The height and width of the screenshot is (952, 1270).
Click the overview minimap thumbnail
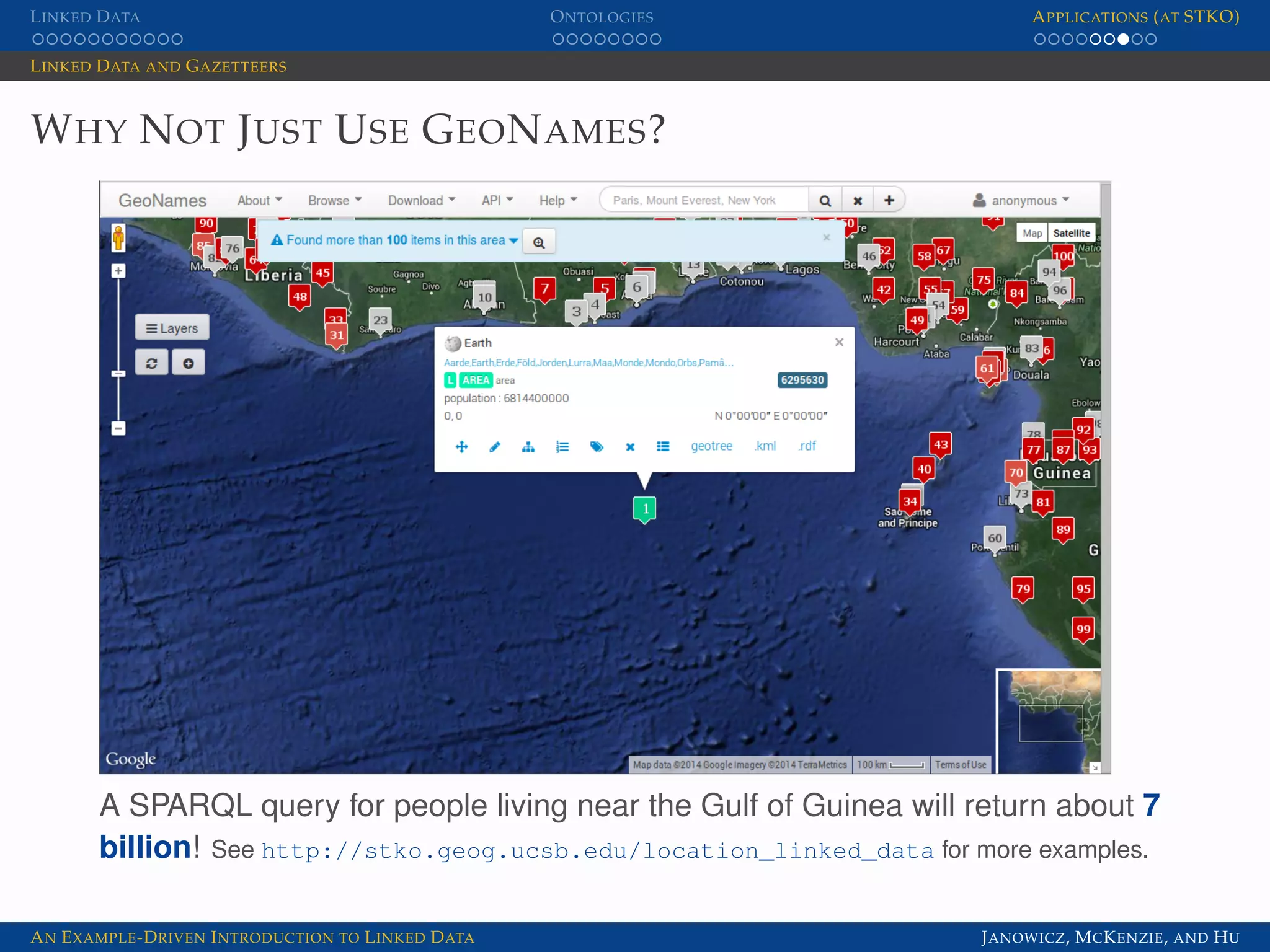(1047, 720)
